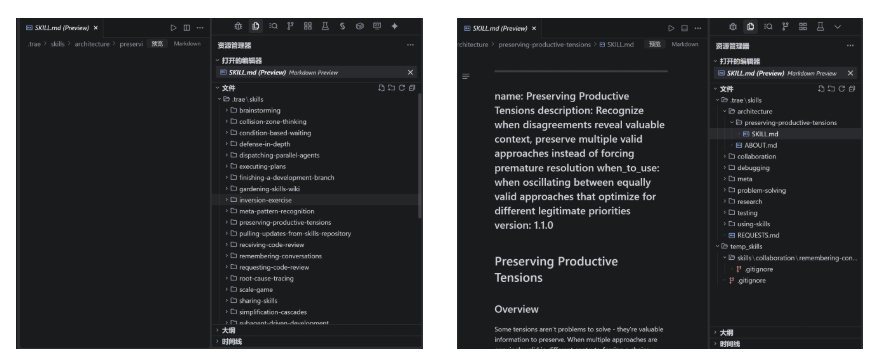The image size is (875, 363).
Task: Open the remote monitor icon in left window
Action: tap(377, 26)
